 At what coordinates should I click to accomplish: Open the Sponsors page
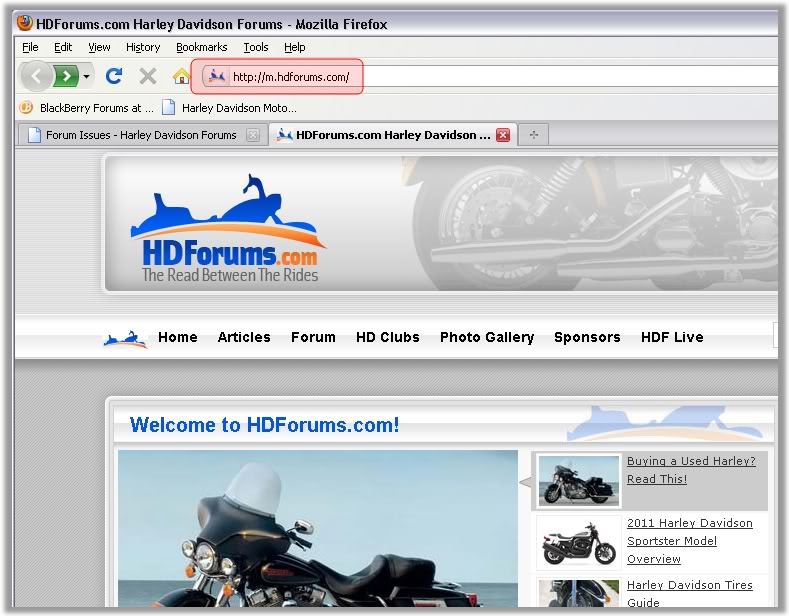tap(587, 337)
